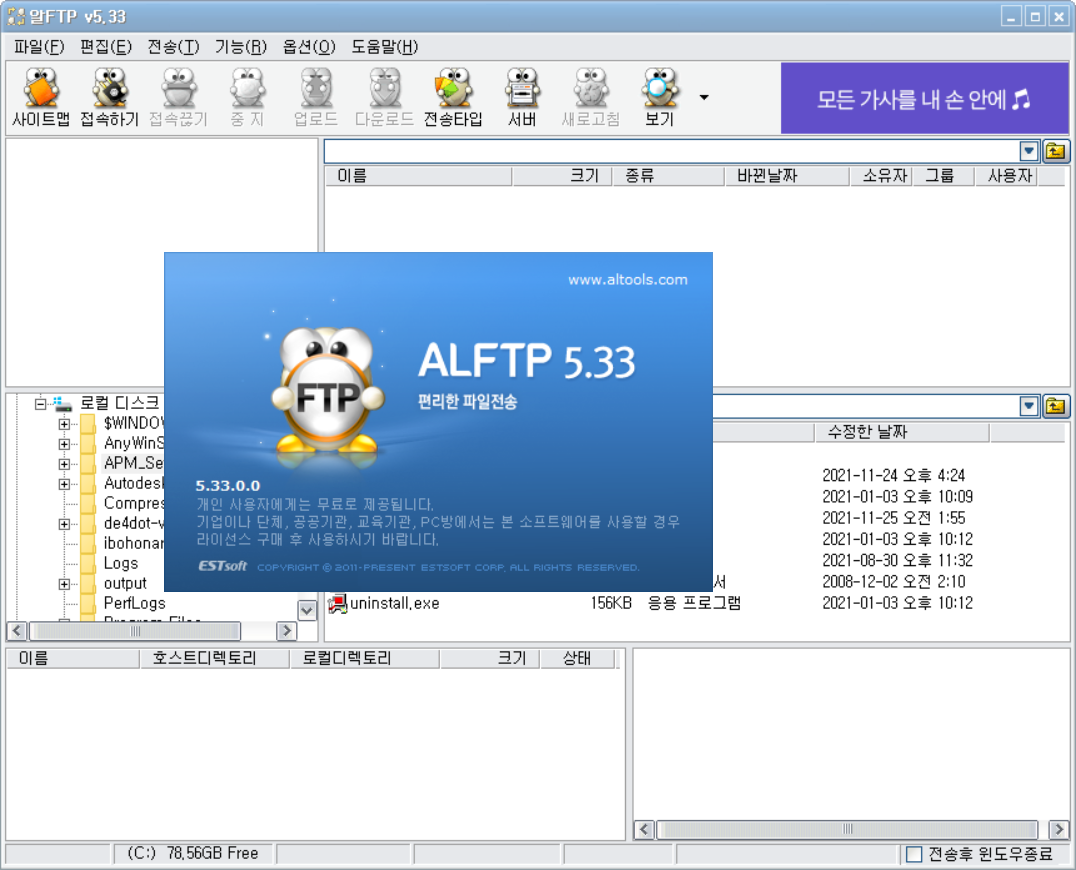Click the 그룹 column header

click(944, 176)
